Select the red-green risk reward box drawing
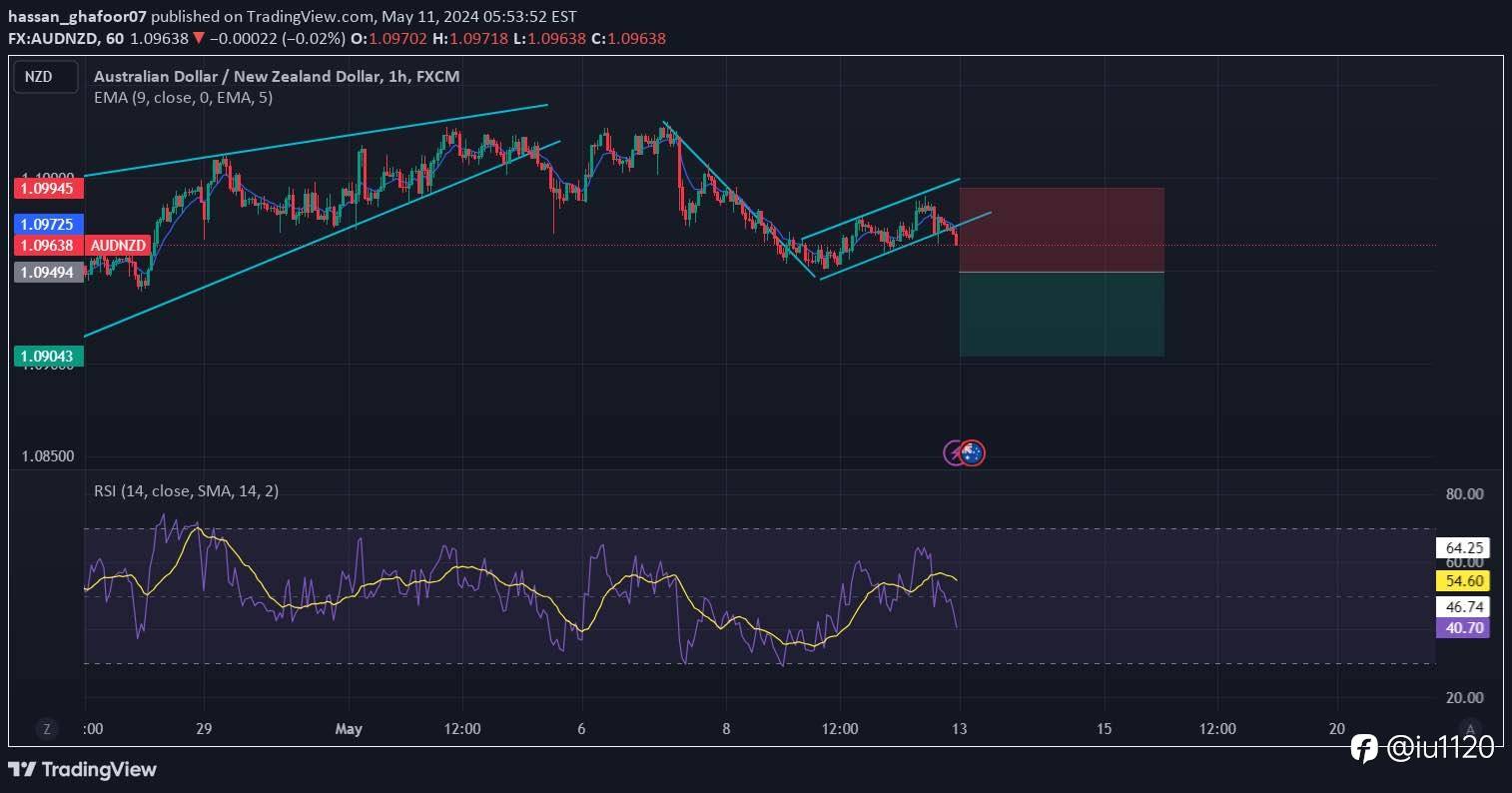The width and height of the screenshot is (1512, 793). (1062, 270)
